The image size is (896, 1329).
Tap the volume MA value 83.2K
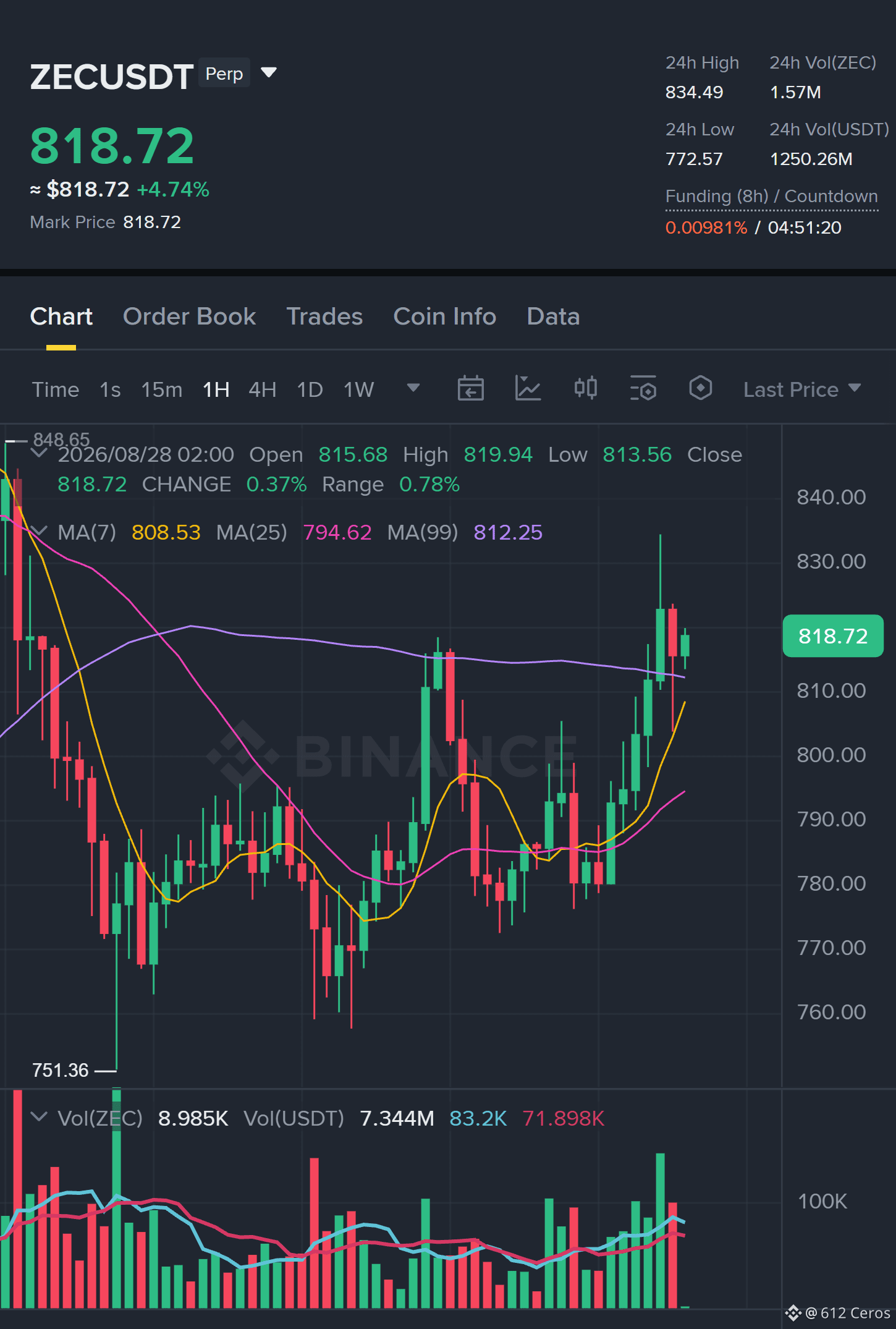[478, 1118]
